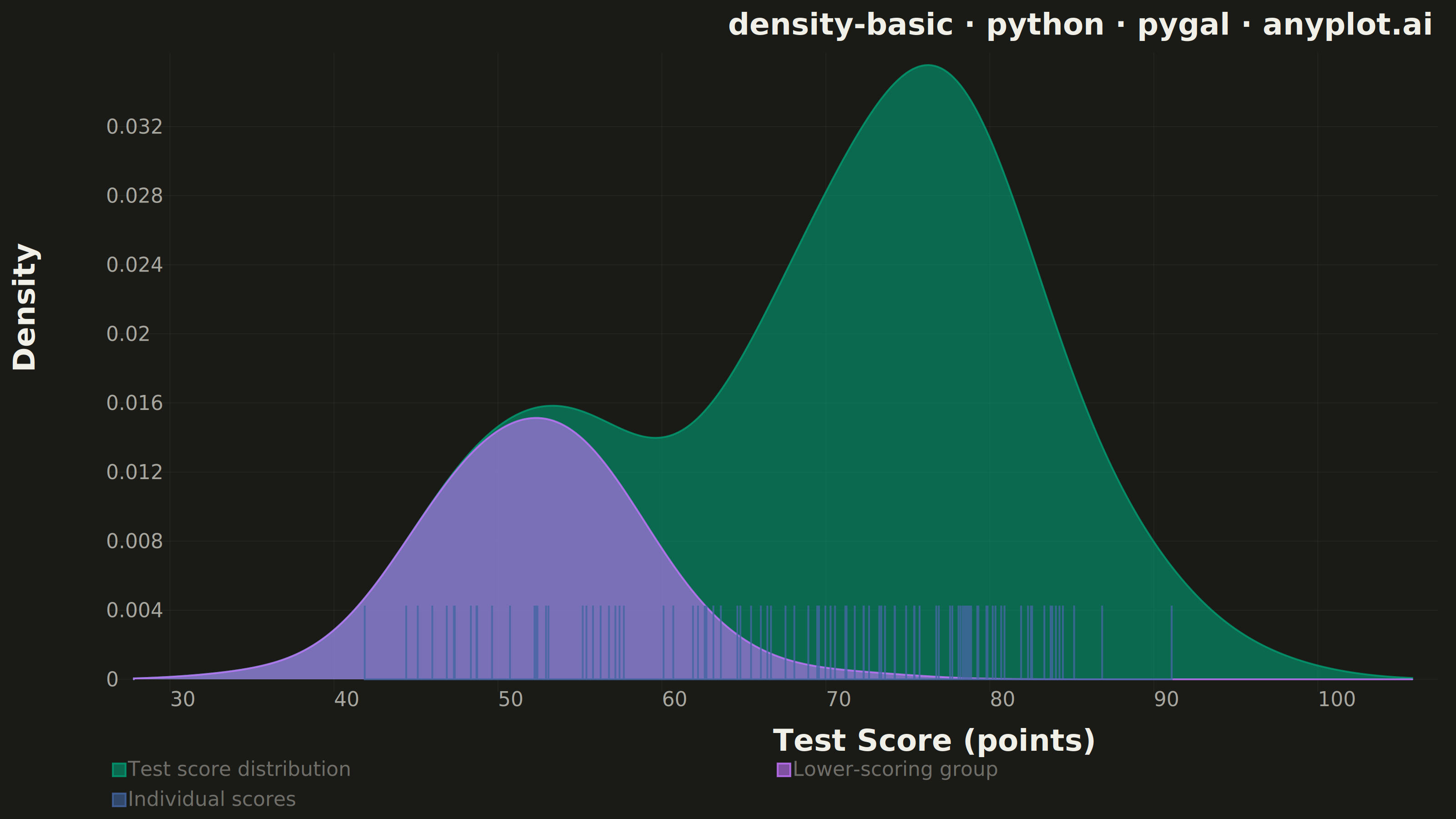The width and height of the screenshot is (1456, 819).
Task: Toggle the Individual scores legend label
Action: (212, 799)
